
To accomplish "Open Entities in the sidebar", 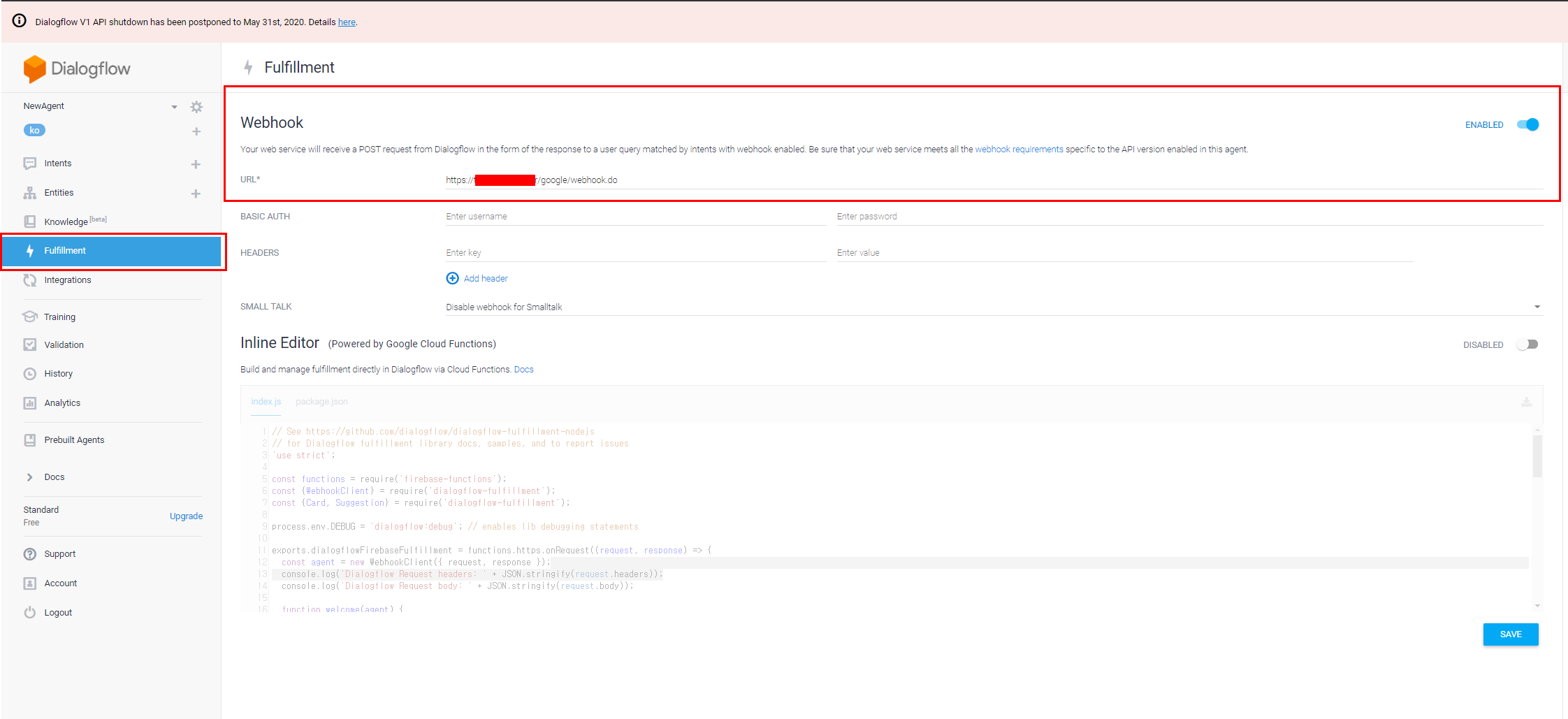I will [59, 193].
